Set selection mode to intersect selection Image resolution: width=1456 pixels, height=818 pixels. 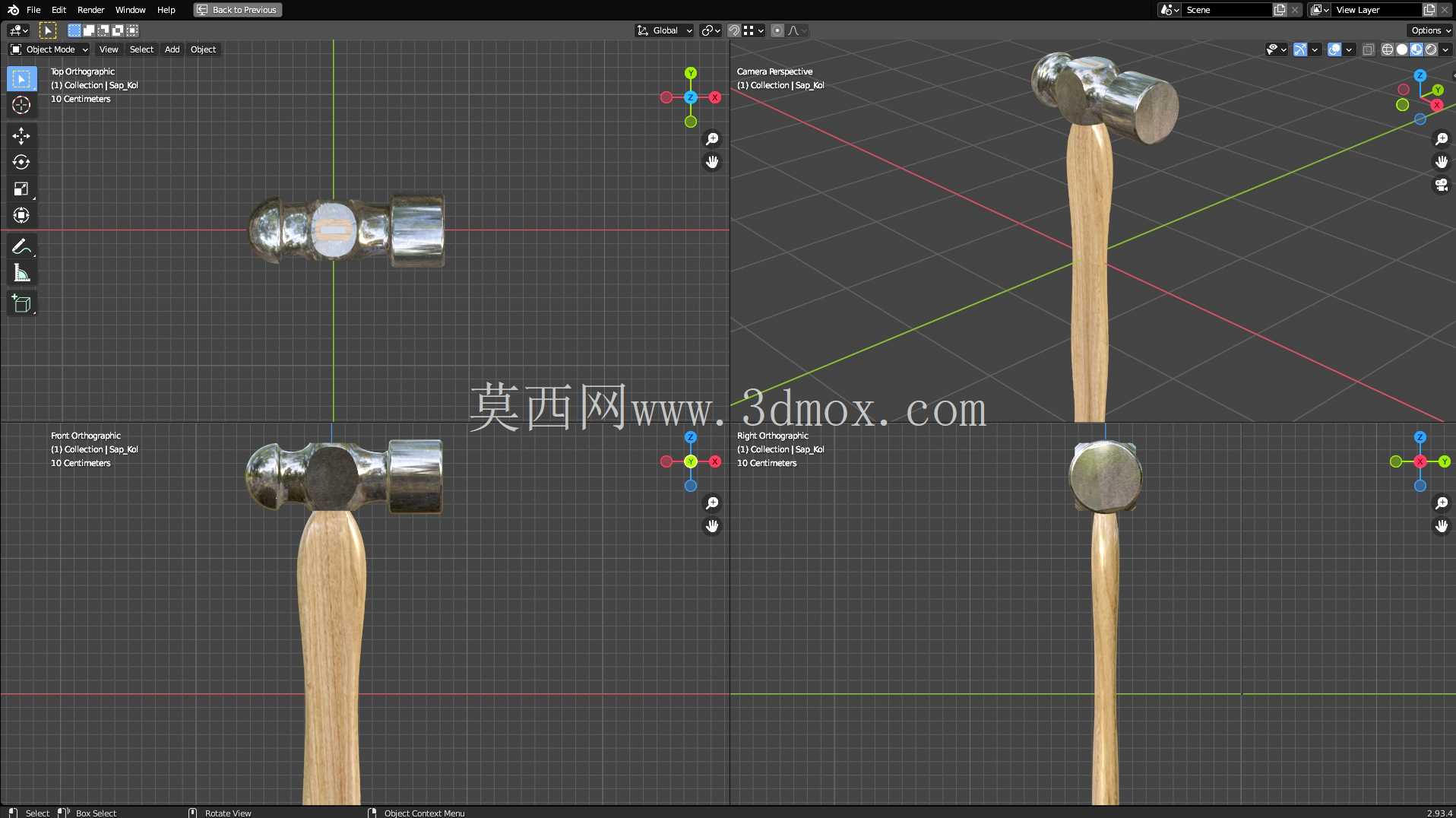tap(132, 30)
